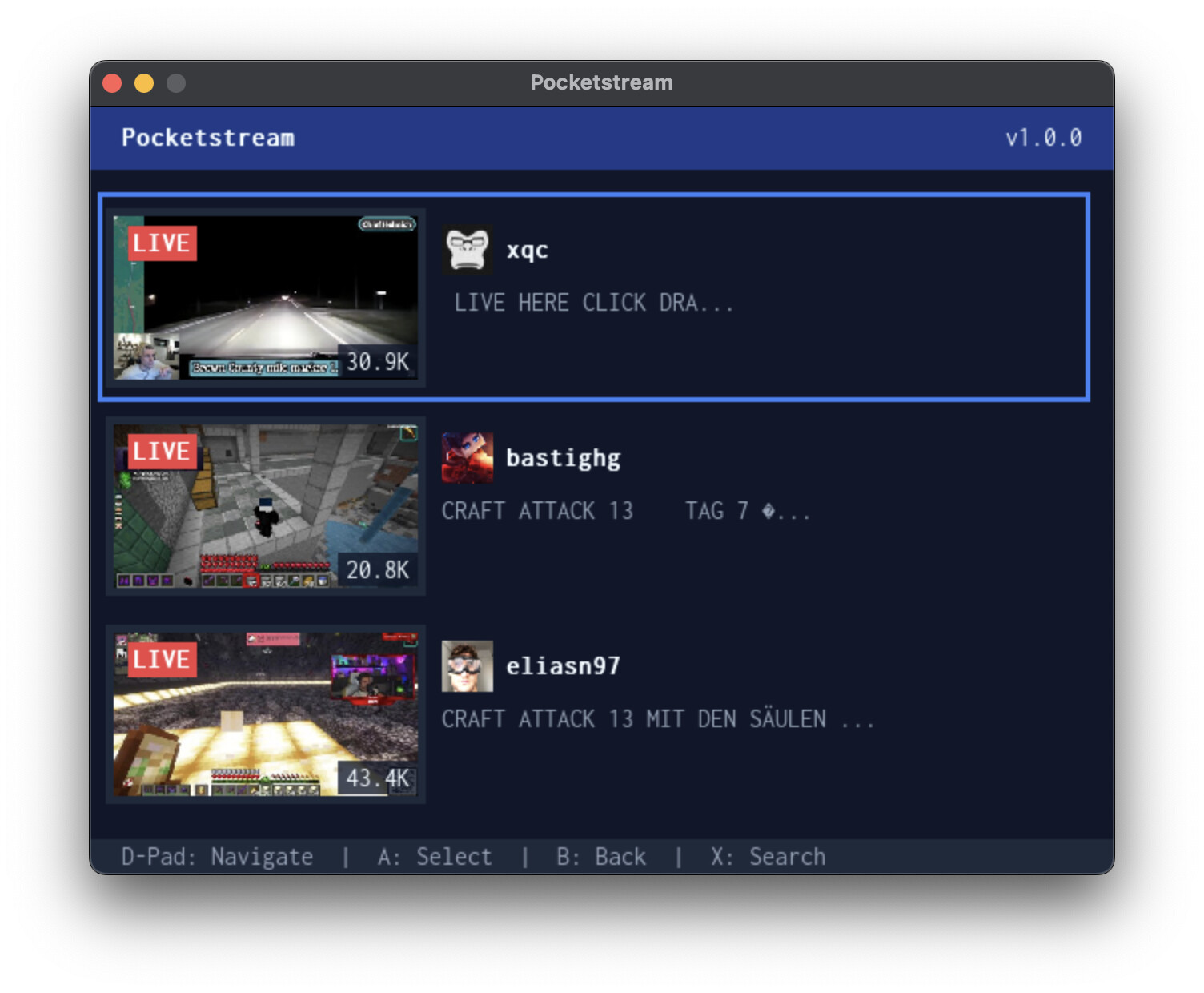This screenshot has height=993, width=1204.
Task: Click the 43.4K viewer count badge
Action: (377, 778)
